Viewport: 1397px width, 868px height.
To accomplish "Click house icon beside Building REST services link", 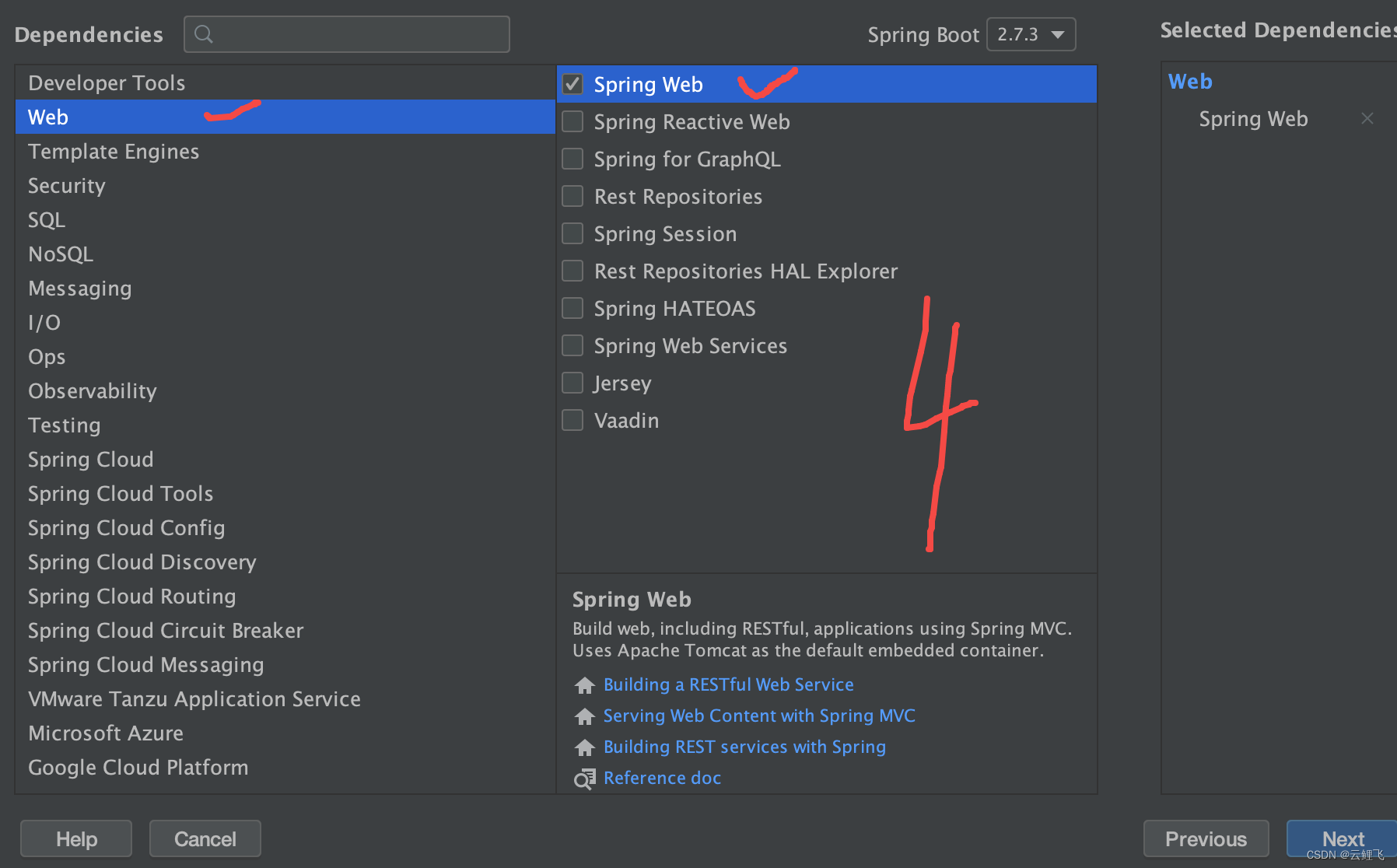I will tap(584, 747).
